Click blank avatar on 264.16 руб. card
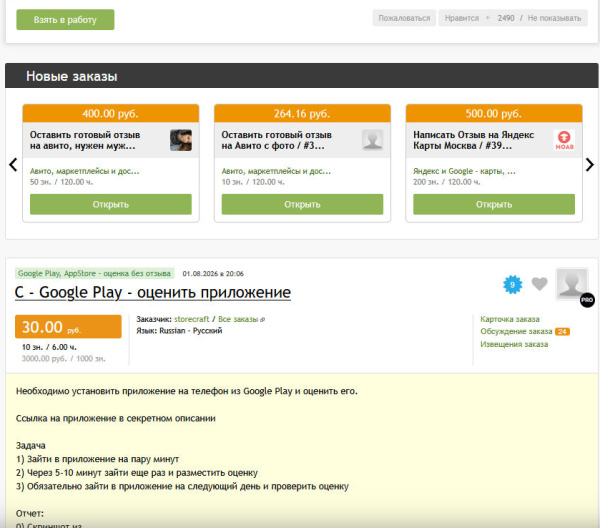Image resolution: width=600 pixels, height=528 pixels. click(x=372, y=140)
